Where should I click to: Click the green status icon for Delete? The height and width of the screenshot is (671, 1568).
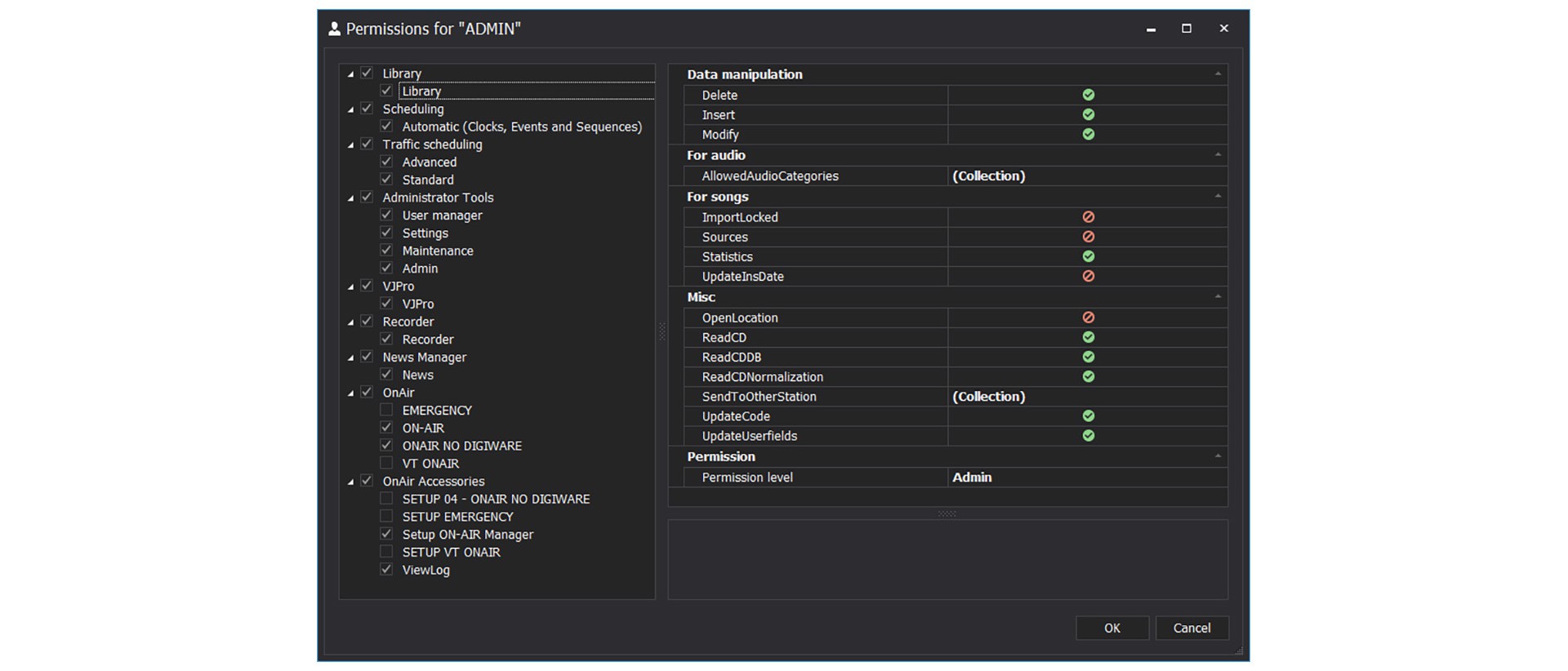1088,95
